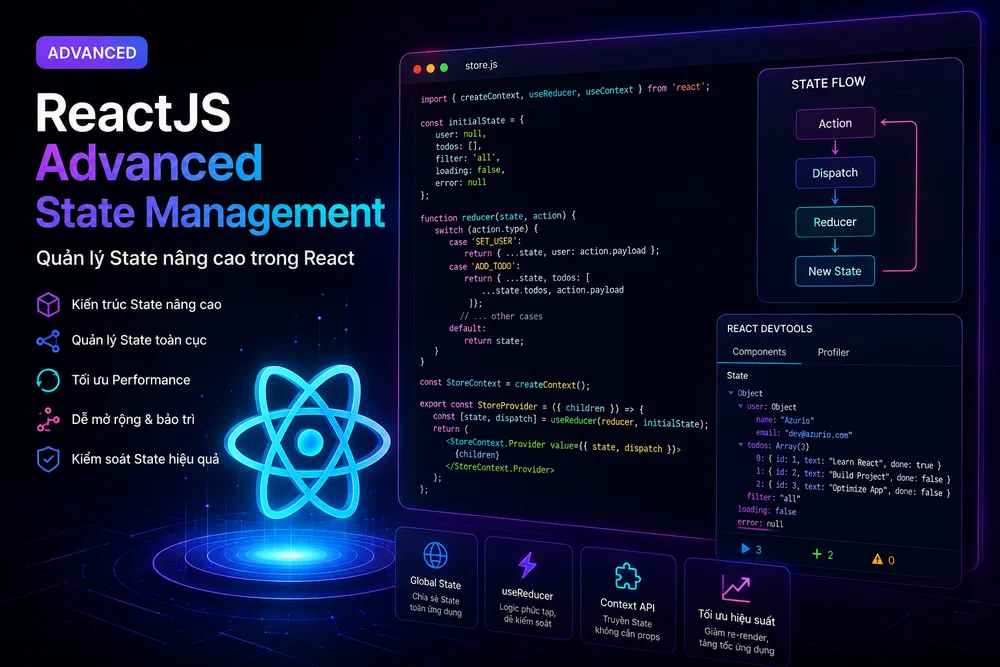Click the circular refresh icon beside Tối ưu Performance
Viewport: 1000px width, 667px height.
(x=48, y=380)
